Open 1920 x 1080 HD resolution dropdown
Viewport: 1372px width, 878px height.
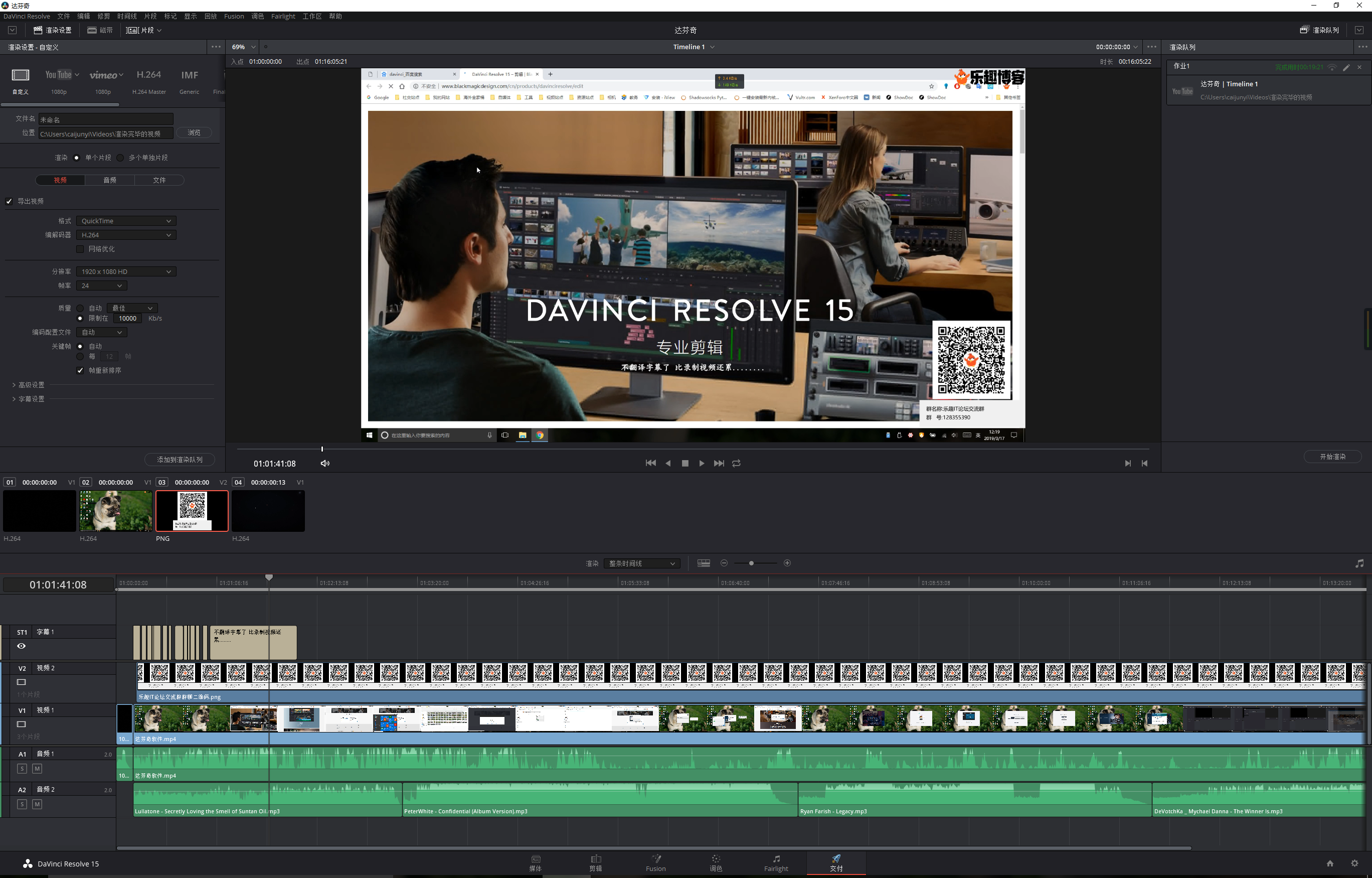coord(126,272)
